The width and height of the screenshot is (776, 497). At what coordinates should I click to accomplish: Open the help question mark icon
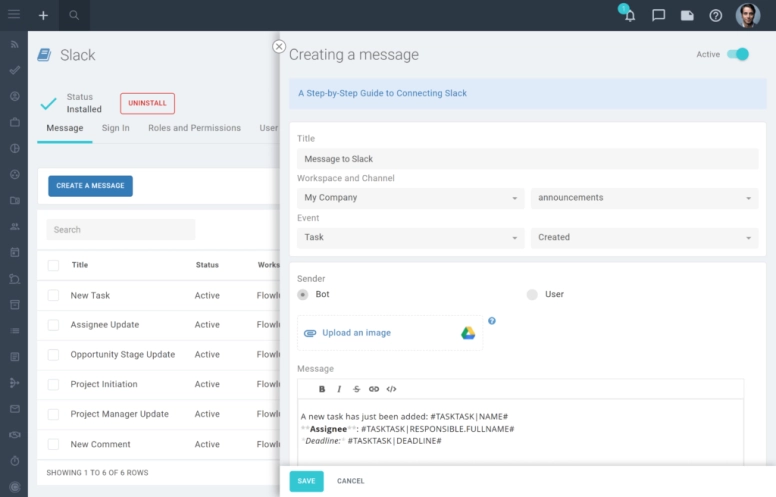[x=716, y=16]
